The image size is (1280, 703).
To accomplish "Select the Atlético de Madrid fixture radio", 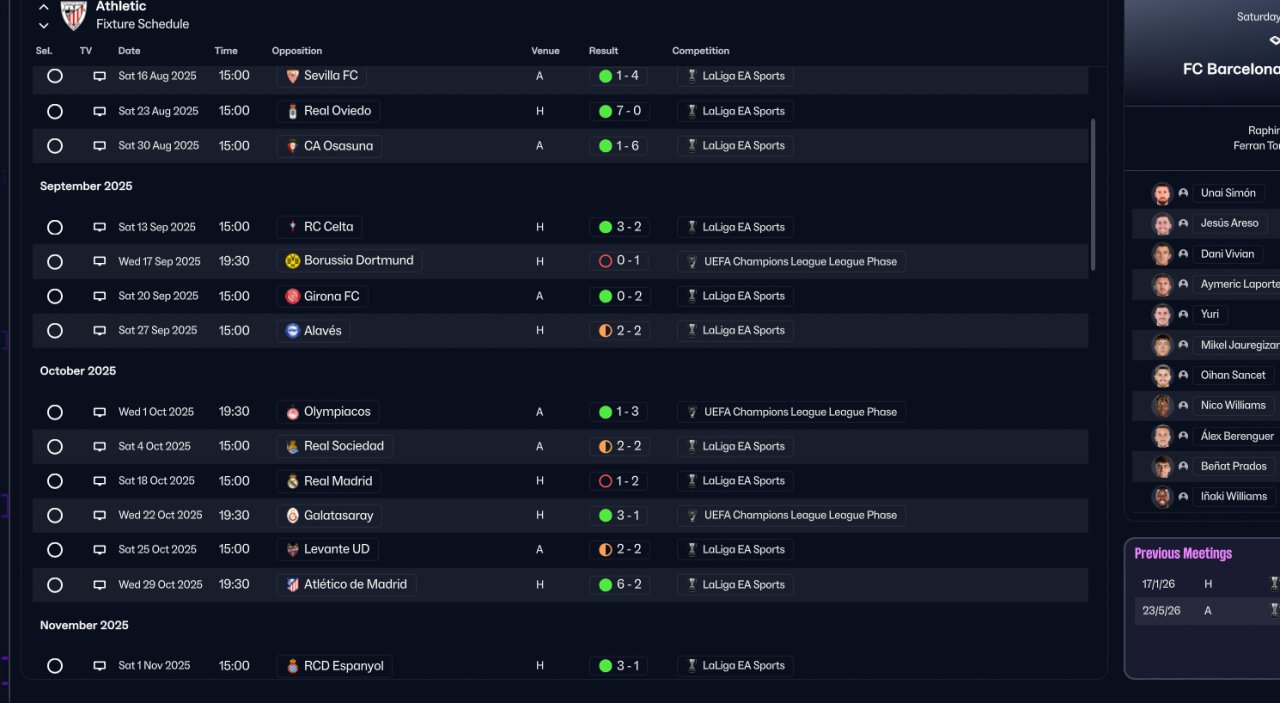I will pos(55,585).
